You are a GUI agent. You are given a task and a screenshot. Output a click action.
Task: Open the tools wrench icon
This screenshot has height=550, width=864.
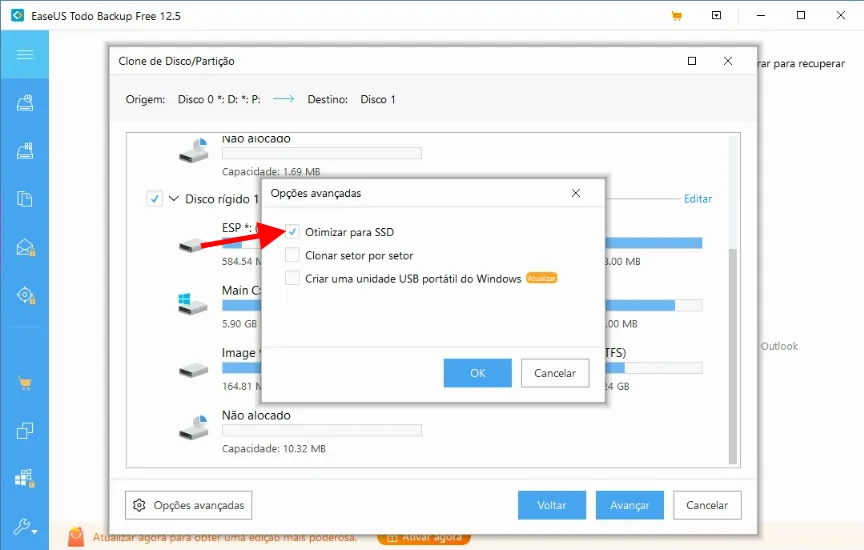point(25,527)
